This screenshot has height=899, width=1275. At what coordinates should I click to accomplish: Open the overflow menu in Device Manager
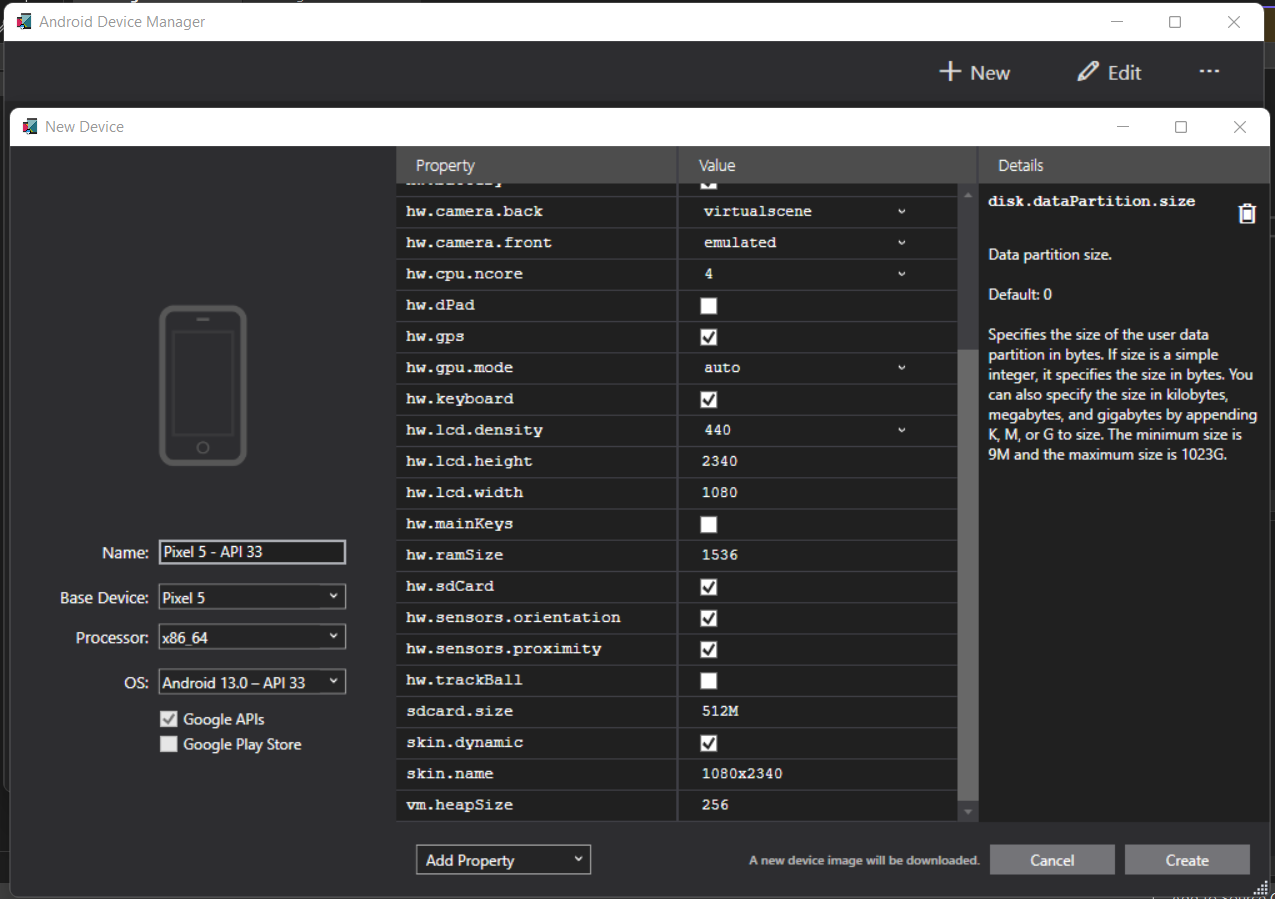point(1209,71)
